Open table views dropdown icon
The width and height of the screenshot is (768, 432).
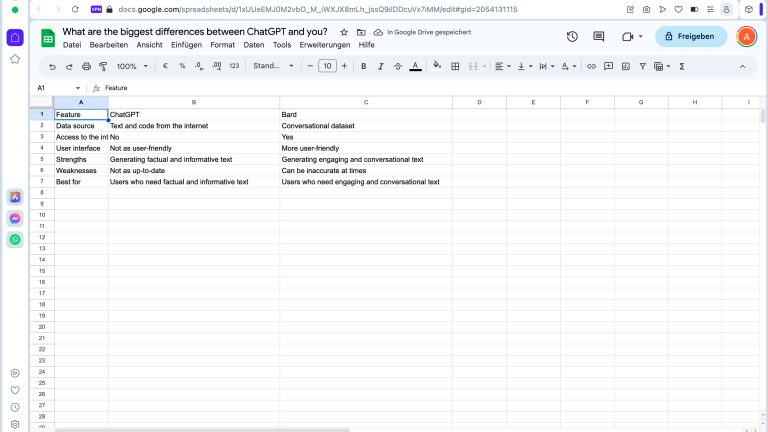pyautogui.click(x=661, y=66)
